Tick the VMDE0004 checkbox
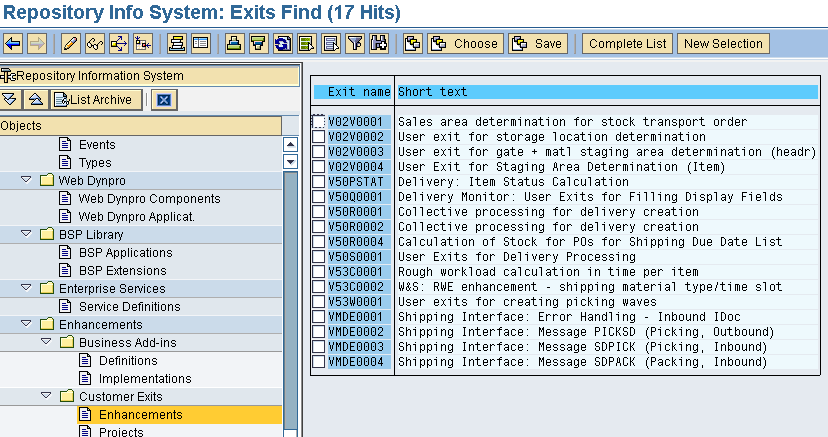The image size is (828, 437). coord(318,362)
